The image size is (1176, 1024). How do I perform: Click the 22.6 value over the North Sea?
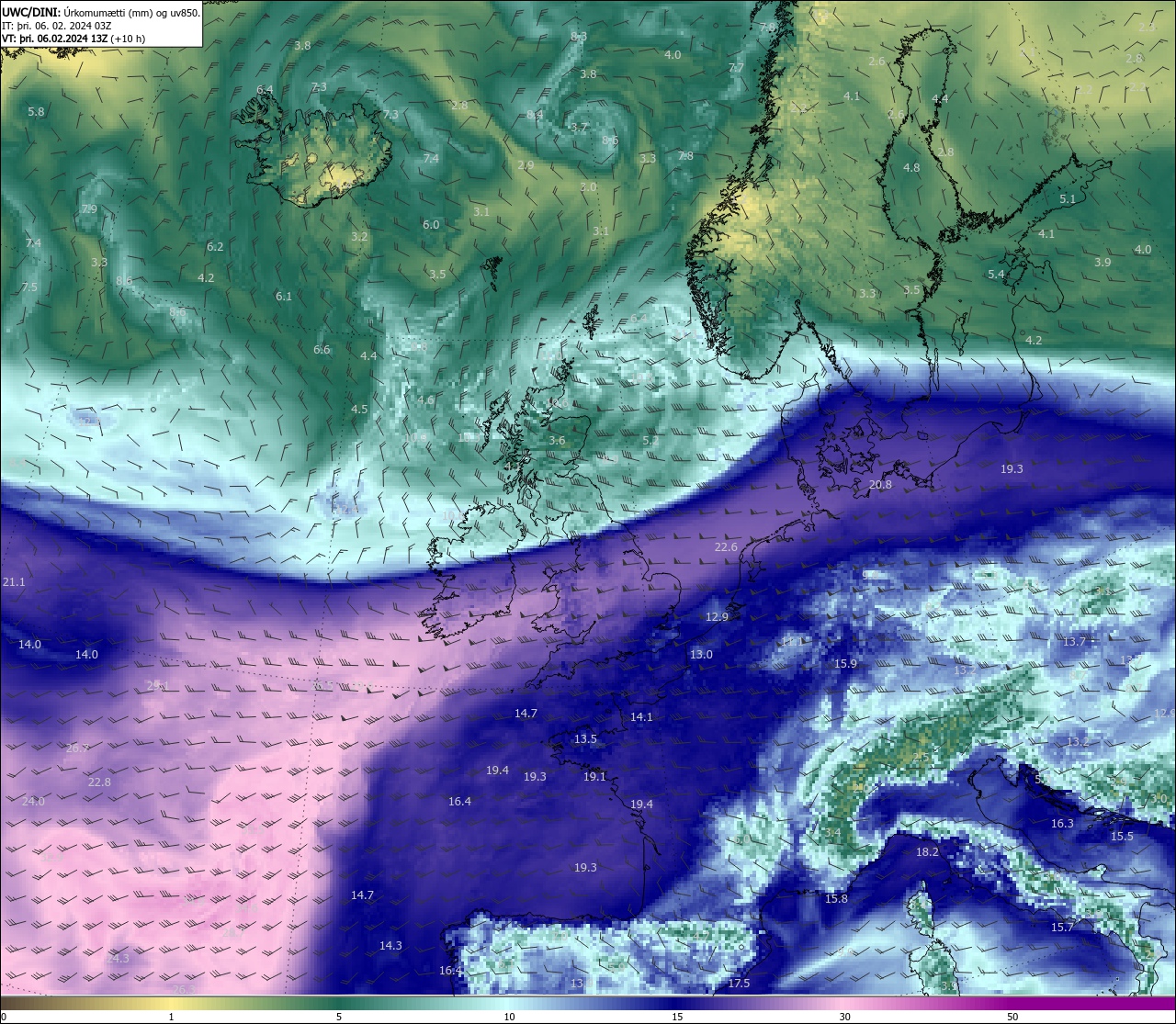coord(726,546)
